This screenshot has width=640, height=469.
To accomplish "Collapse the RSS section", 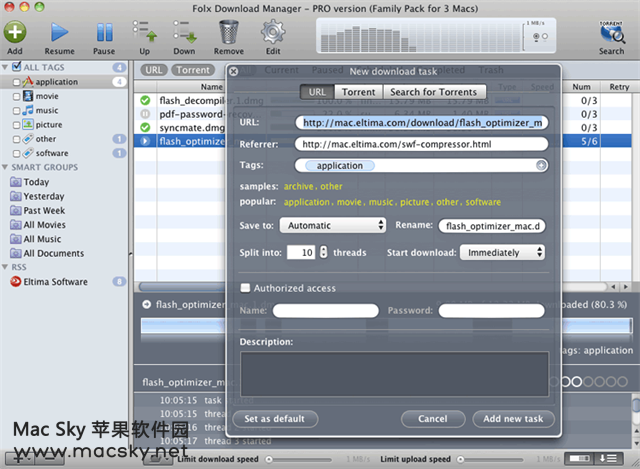I will [x=5, y=267].
